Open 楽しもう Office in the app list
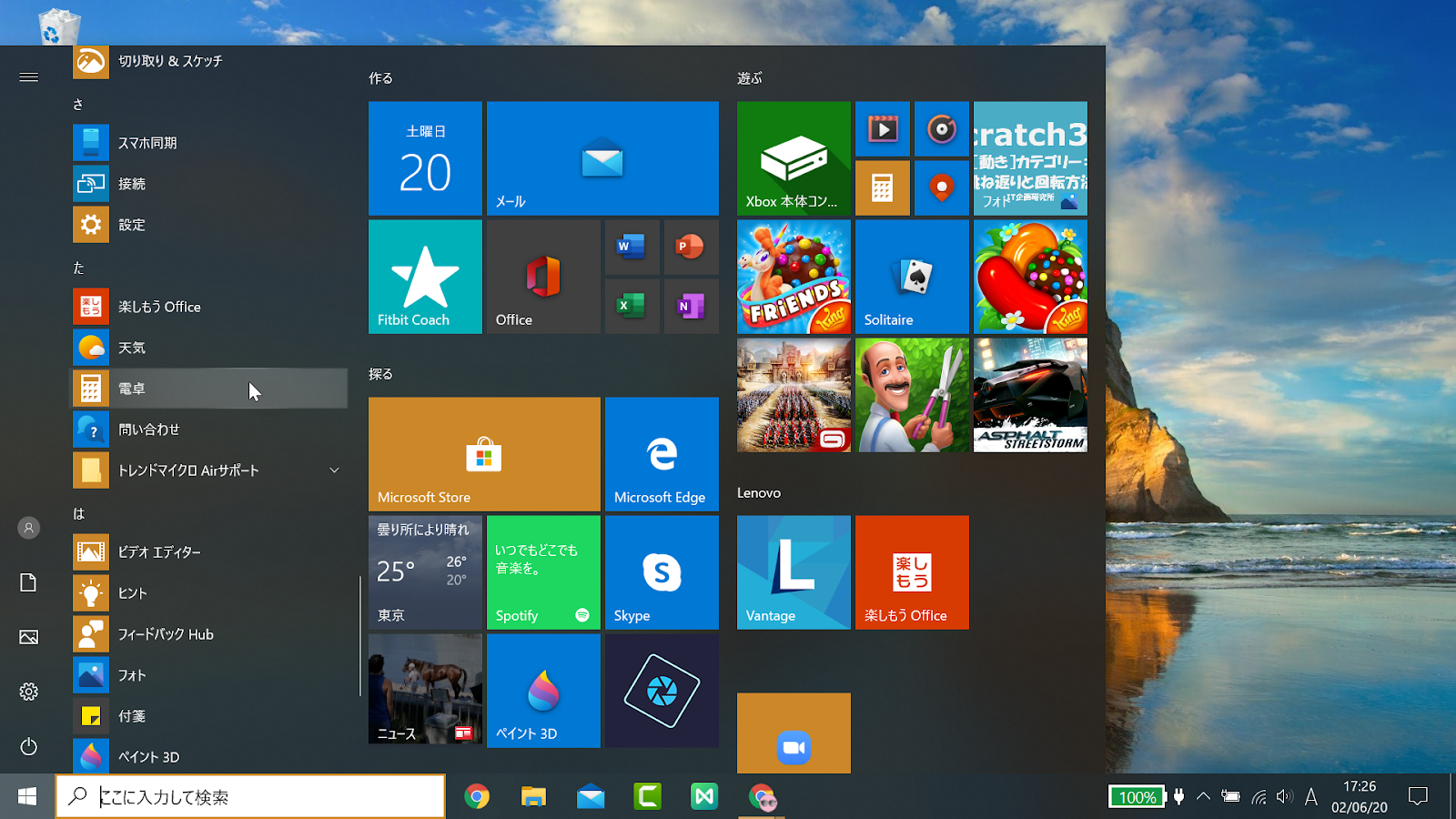1456x819 pixels. pos(209,307)
